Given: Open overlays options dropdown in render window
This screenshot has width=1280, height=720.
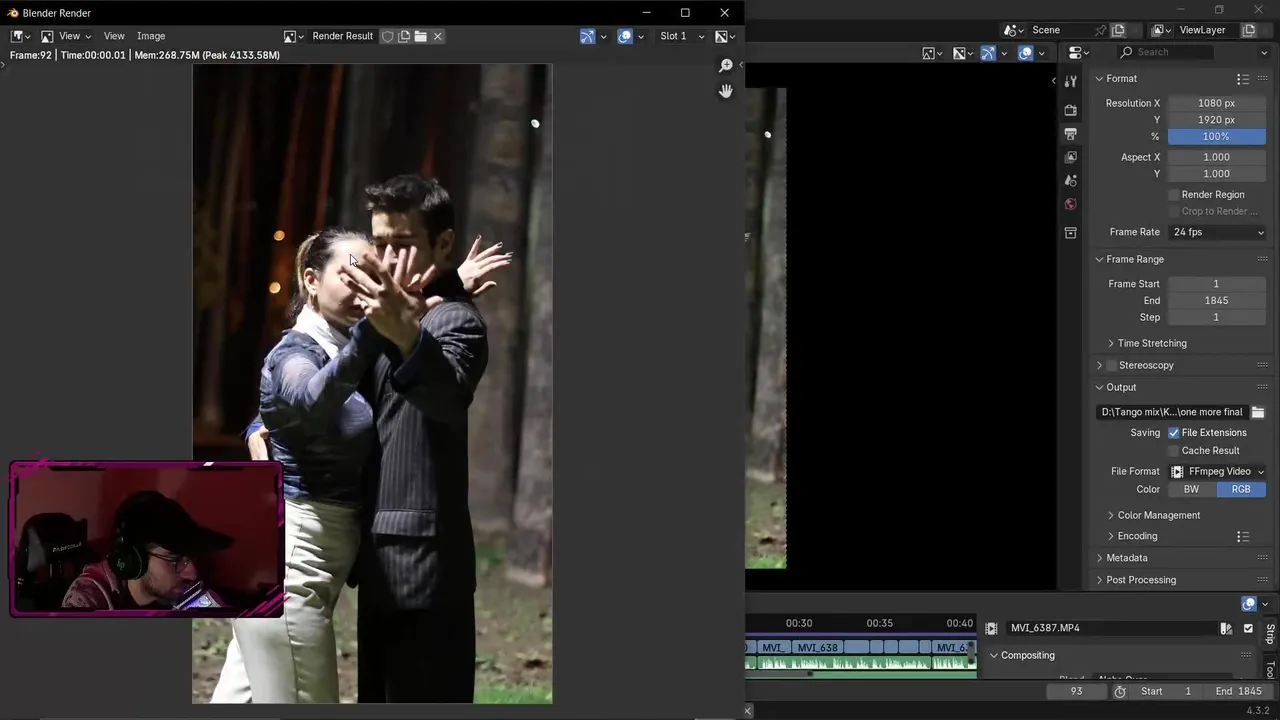Looking at the screenshot, I should coord(641,36).
